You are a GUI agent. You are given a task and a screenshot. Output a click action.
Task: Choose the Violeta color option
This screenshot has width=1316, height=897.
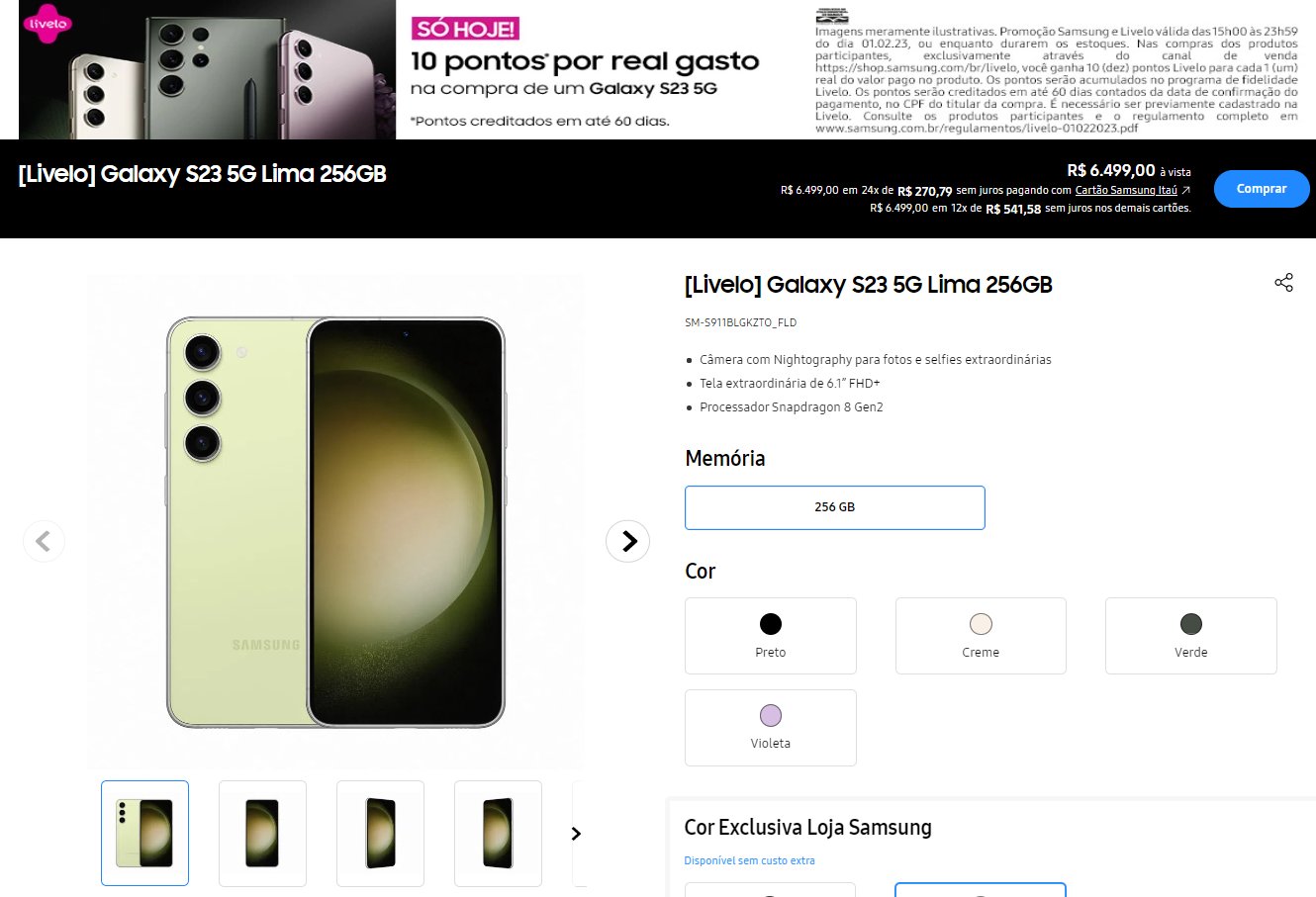(x=771, y=728)
